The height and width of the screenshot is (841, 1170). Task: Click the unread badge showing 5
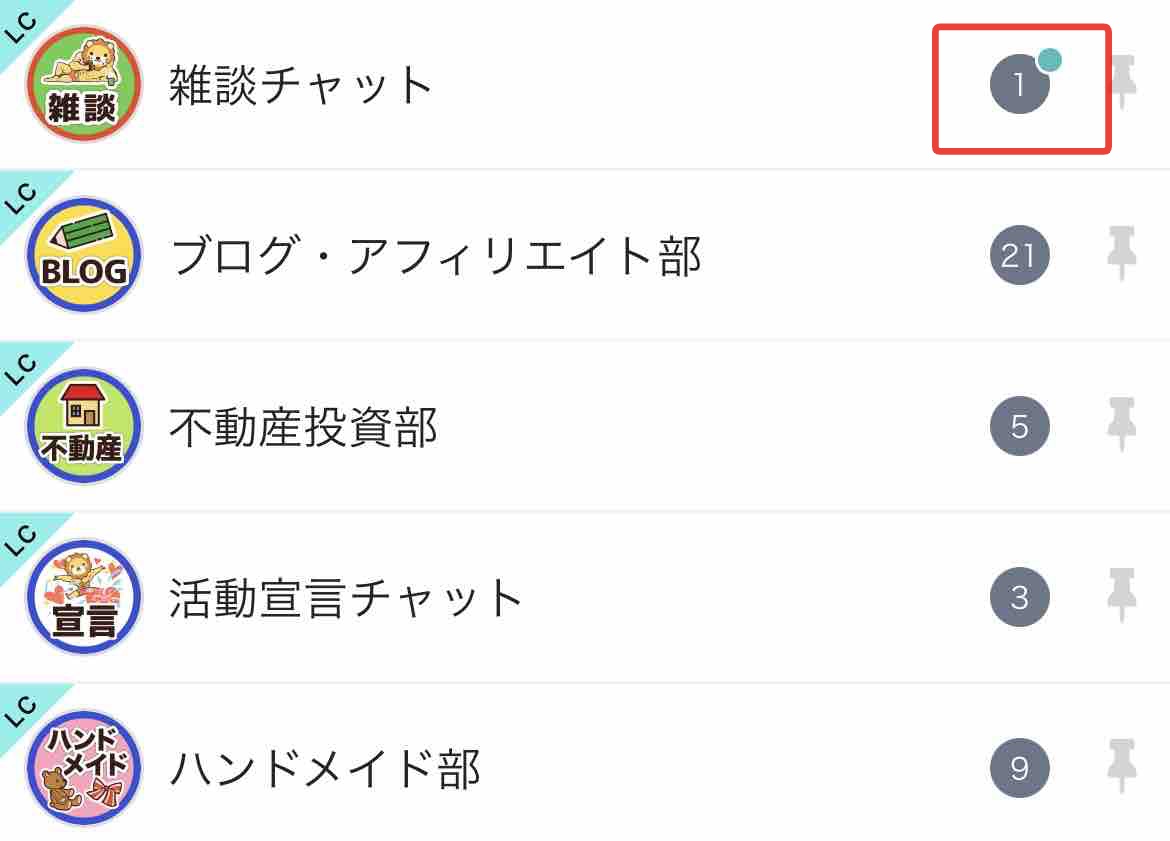click(x=1019, y=426)
